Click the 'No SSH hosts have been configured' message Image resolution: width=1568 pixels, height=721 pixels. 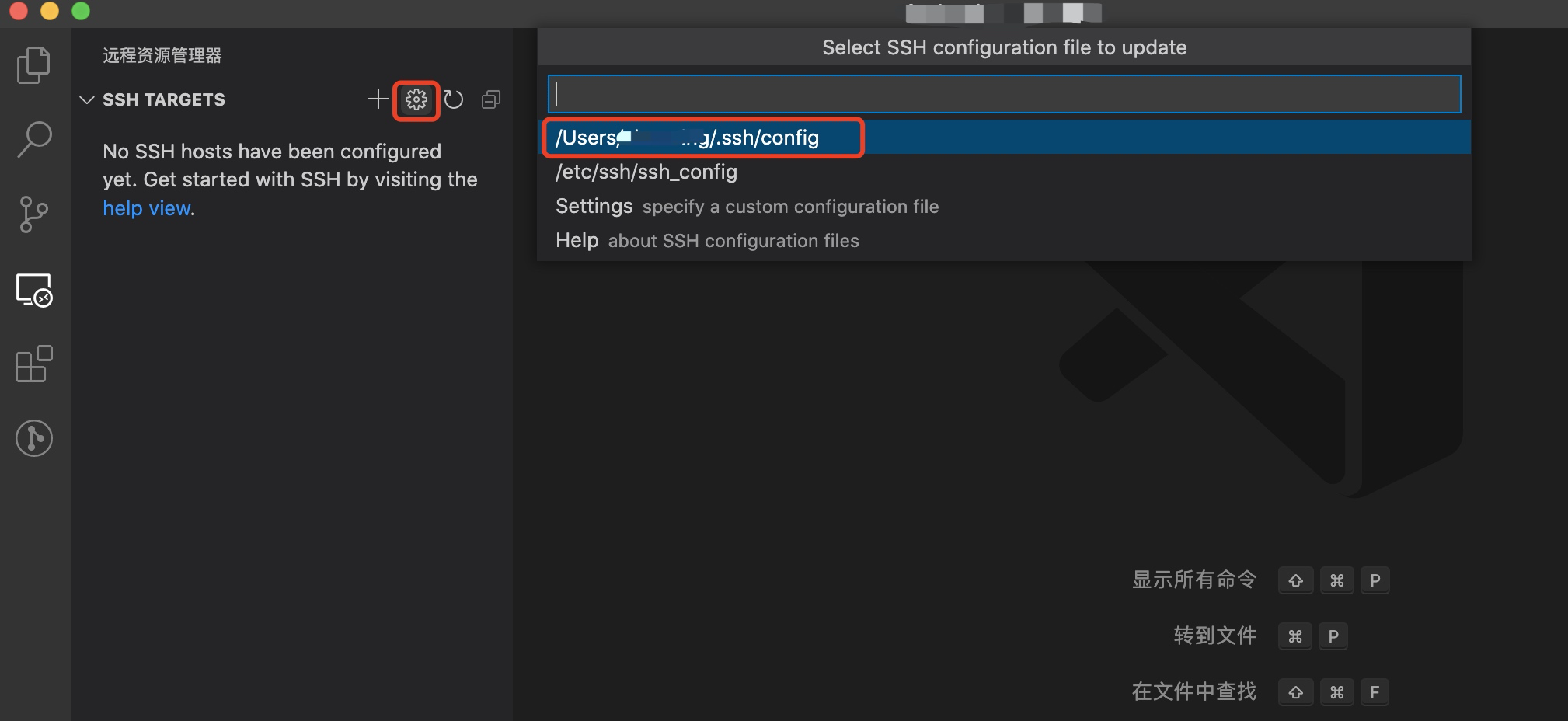(x=290, y=179)
